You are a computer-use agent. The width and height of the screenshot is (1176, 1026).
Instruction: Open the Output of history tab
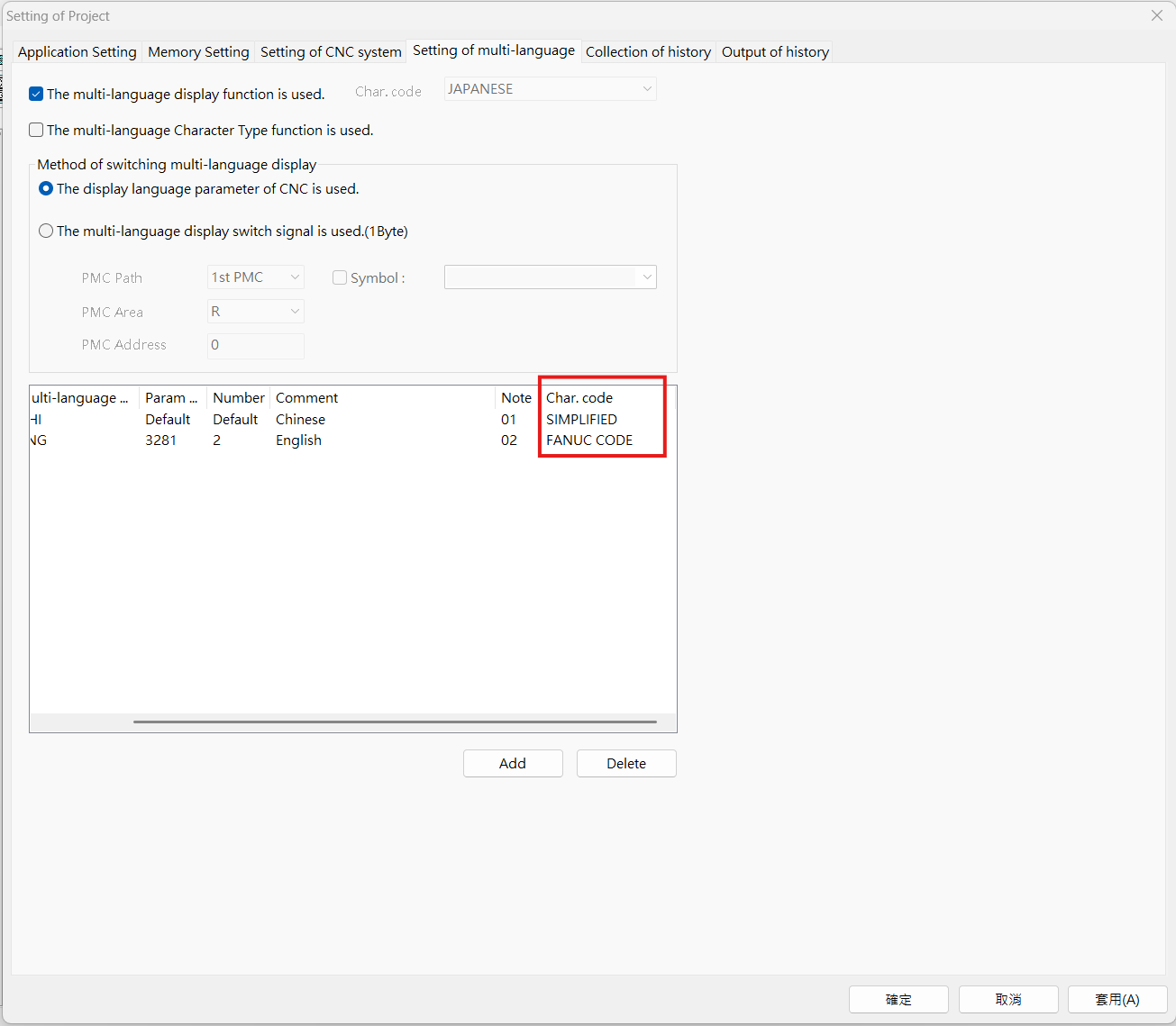tap(774, 51)
